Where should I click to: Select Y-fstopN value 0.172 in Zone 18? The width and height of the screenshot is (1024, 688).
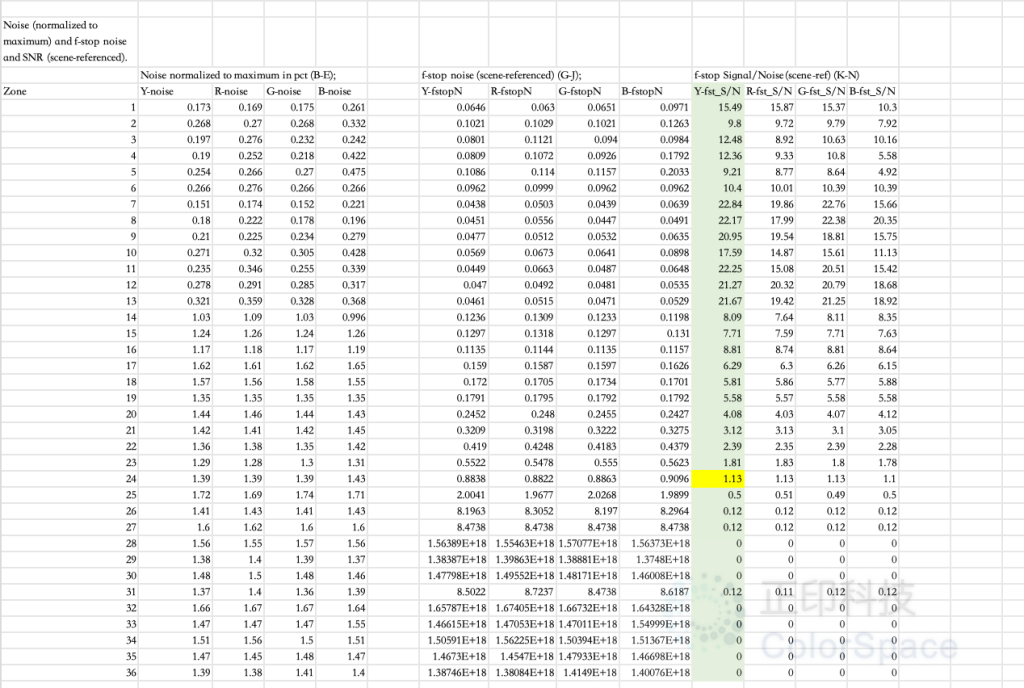(x=454, y=382)
